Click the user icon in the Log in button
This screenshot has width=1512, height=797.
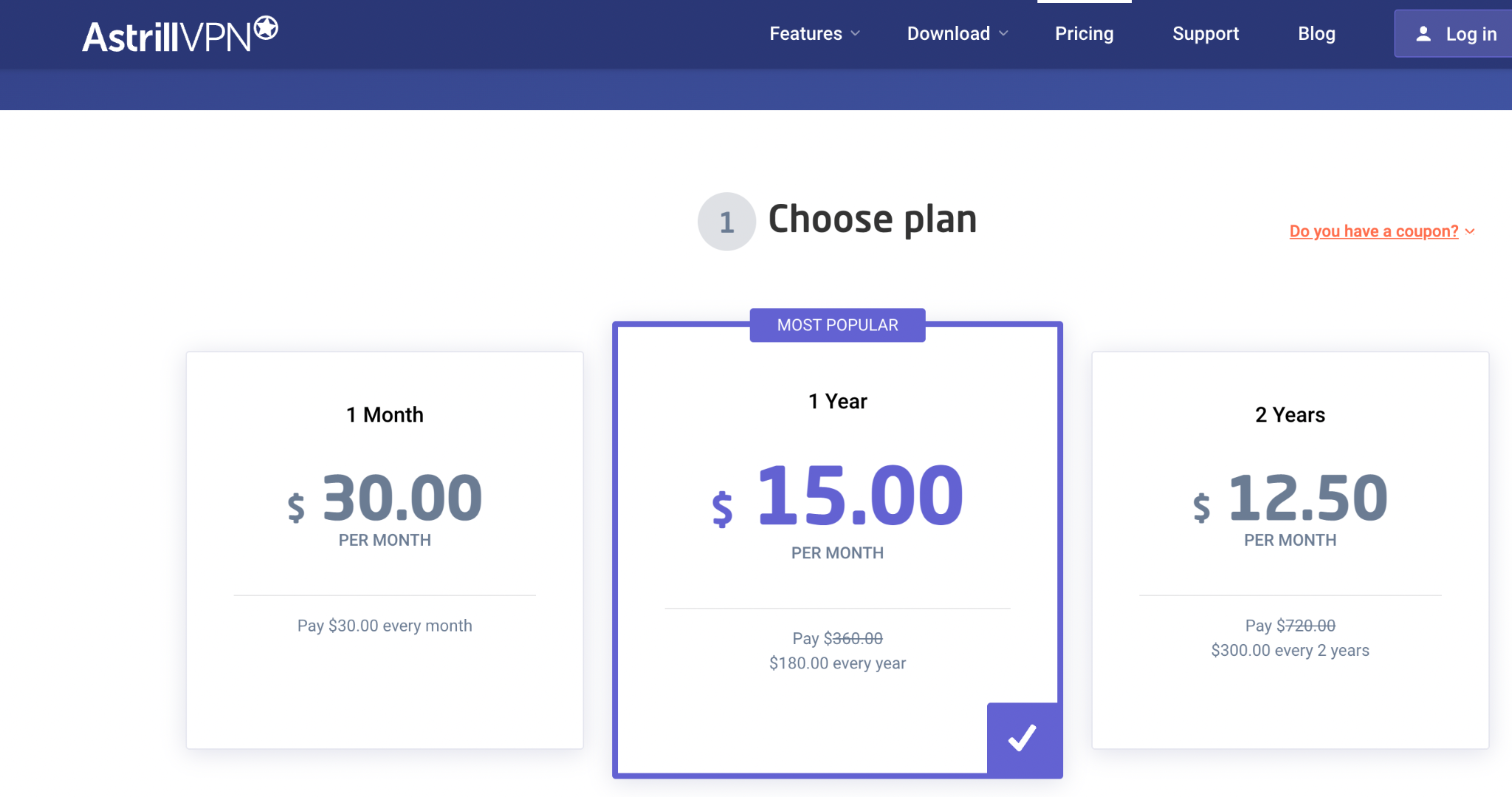click(1423, 34)
